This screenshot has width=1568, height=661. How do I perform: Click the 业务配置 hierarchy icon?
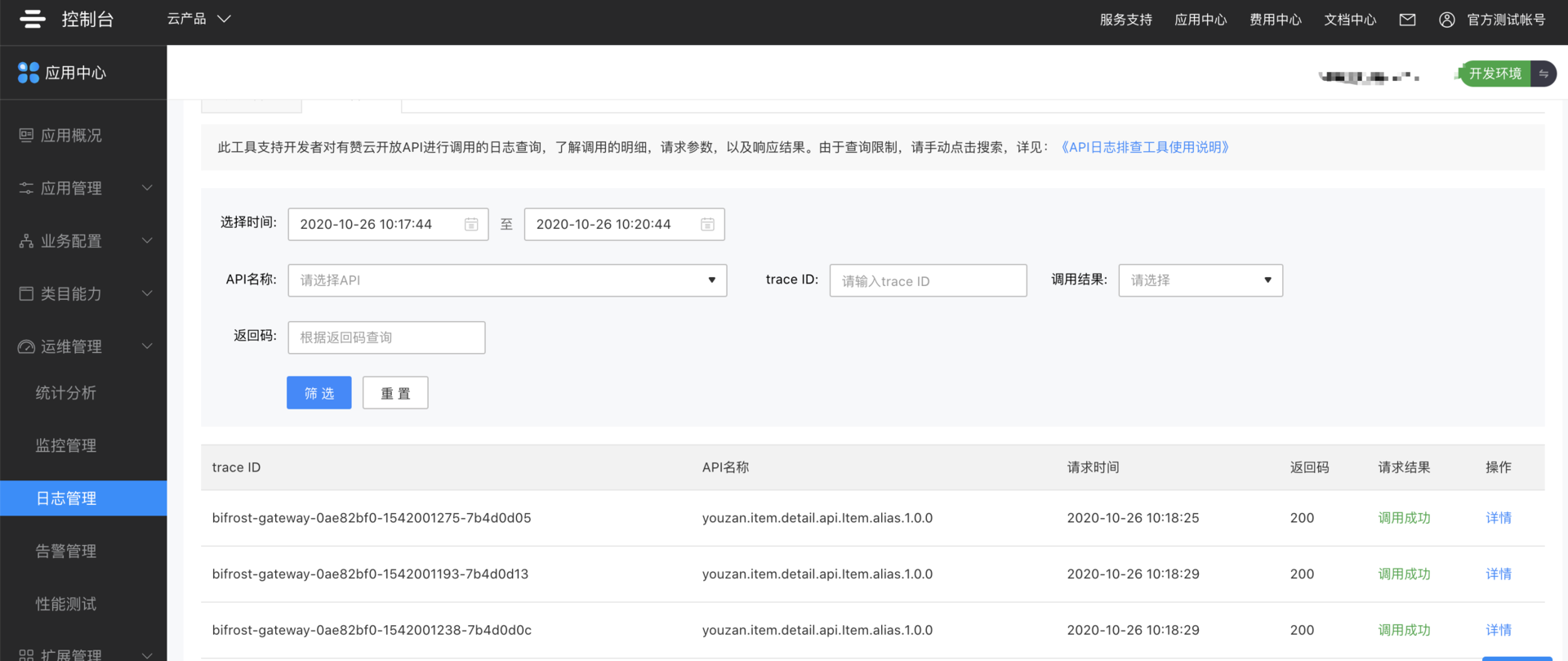pyautogui.click(x=26, y=241)
